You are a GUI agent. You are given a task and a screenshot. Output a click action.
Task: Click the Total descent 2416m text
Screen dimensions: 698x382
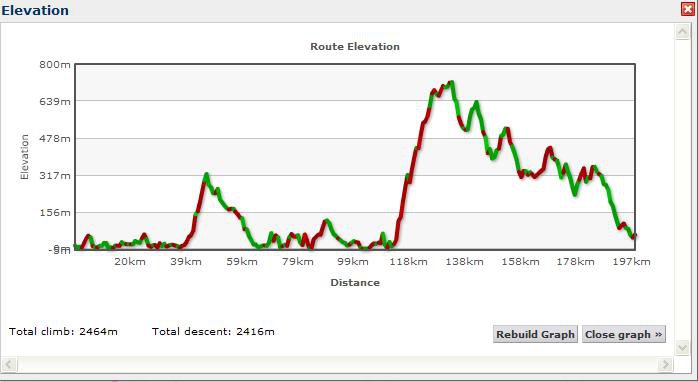[x=213, y=332]
